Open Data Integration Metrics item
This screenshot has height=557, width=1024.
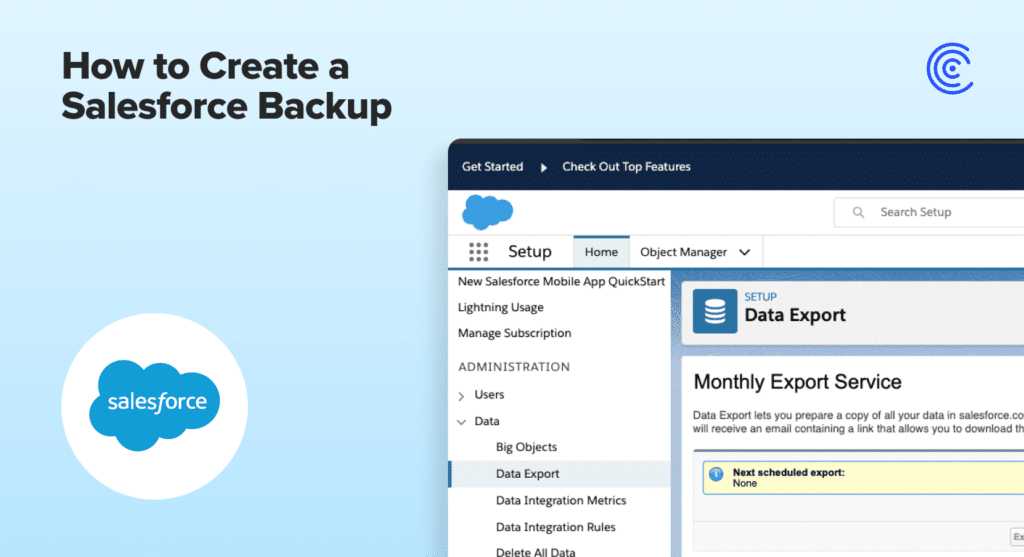561,500
